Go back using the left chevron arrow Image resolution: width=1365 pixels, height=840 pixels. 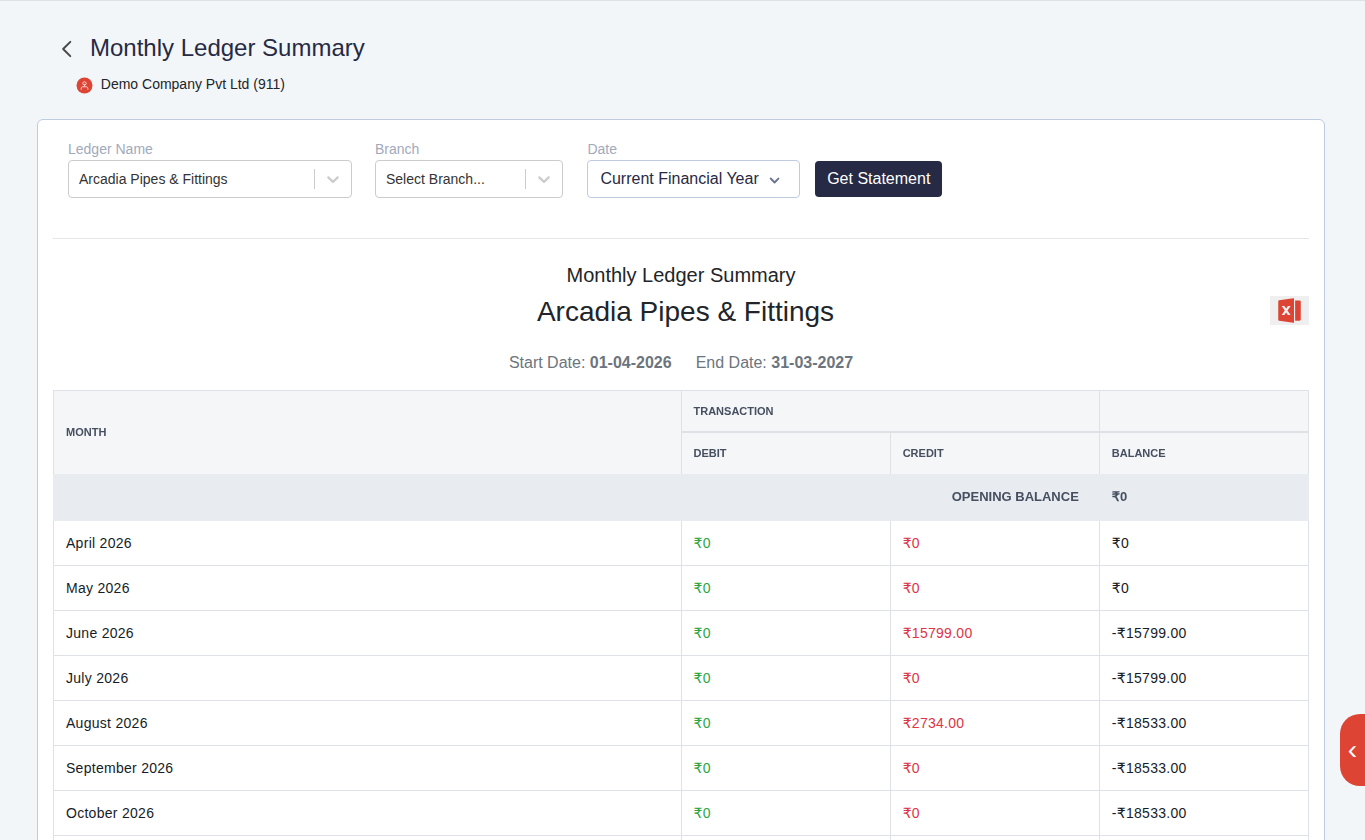[x=67, y=49]
